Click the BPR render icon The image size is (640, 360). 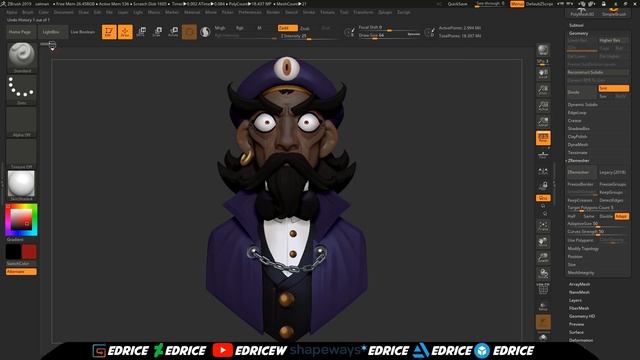coord(543,50)
